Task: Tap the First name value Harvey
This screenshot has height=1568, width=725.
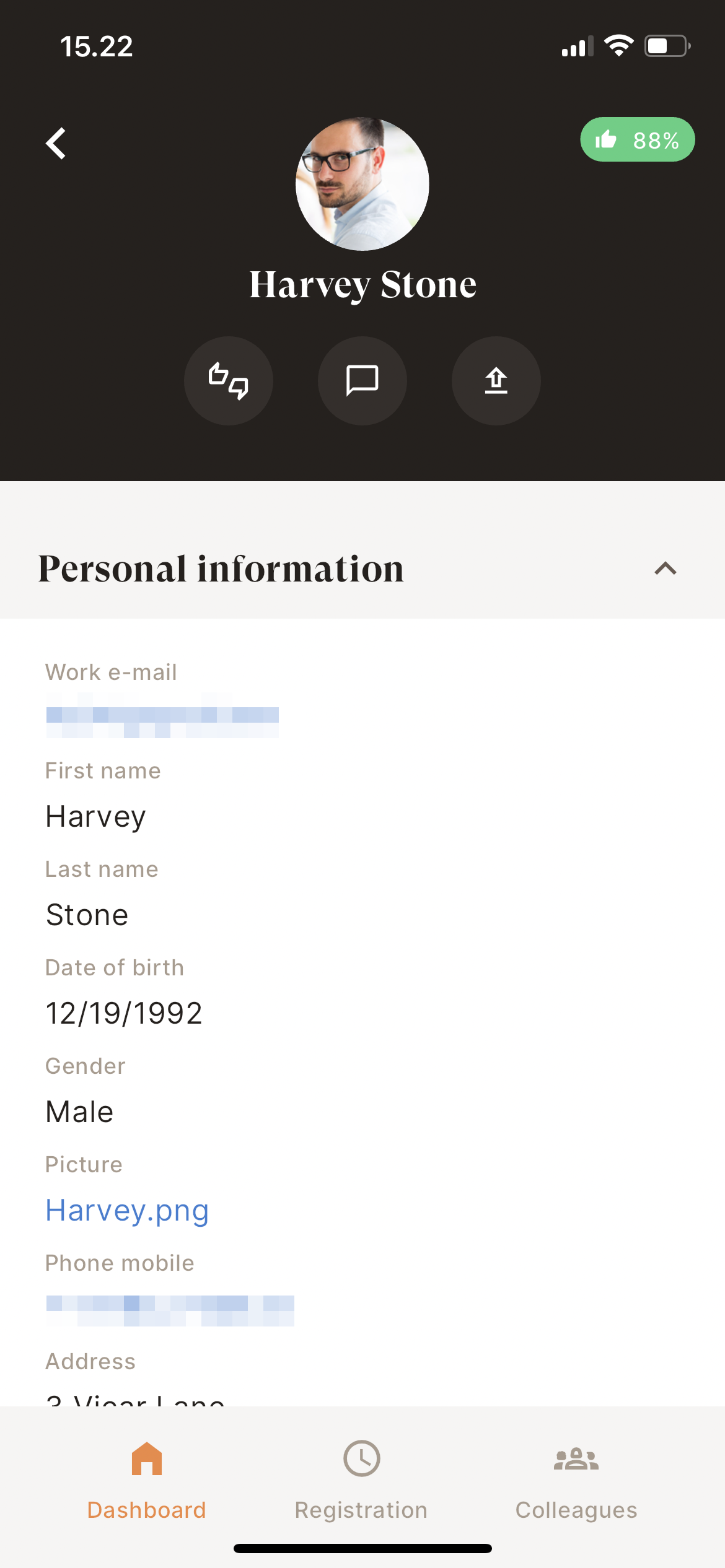Action: point(96,817)
